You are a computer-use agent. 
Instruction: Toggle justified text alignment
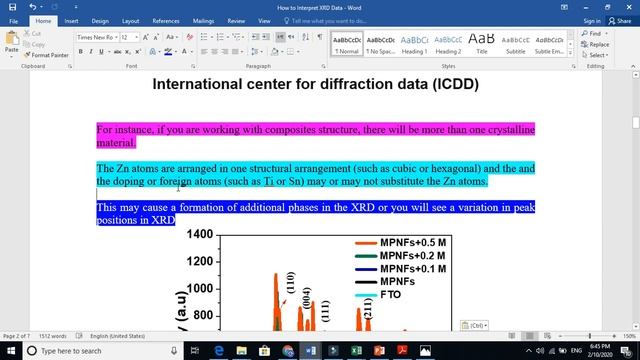pos(235,52)
